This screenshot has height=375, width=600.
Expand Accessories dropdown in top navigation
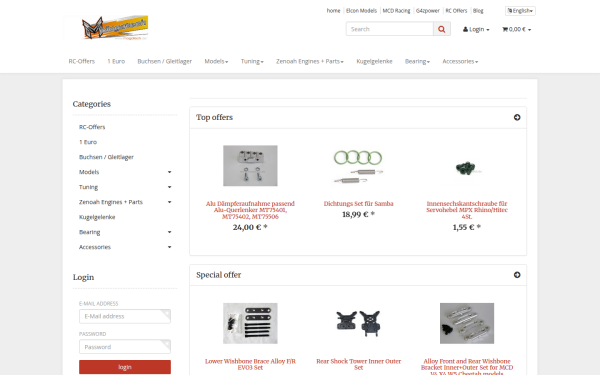point(460,61)
